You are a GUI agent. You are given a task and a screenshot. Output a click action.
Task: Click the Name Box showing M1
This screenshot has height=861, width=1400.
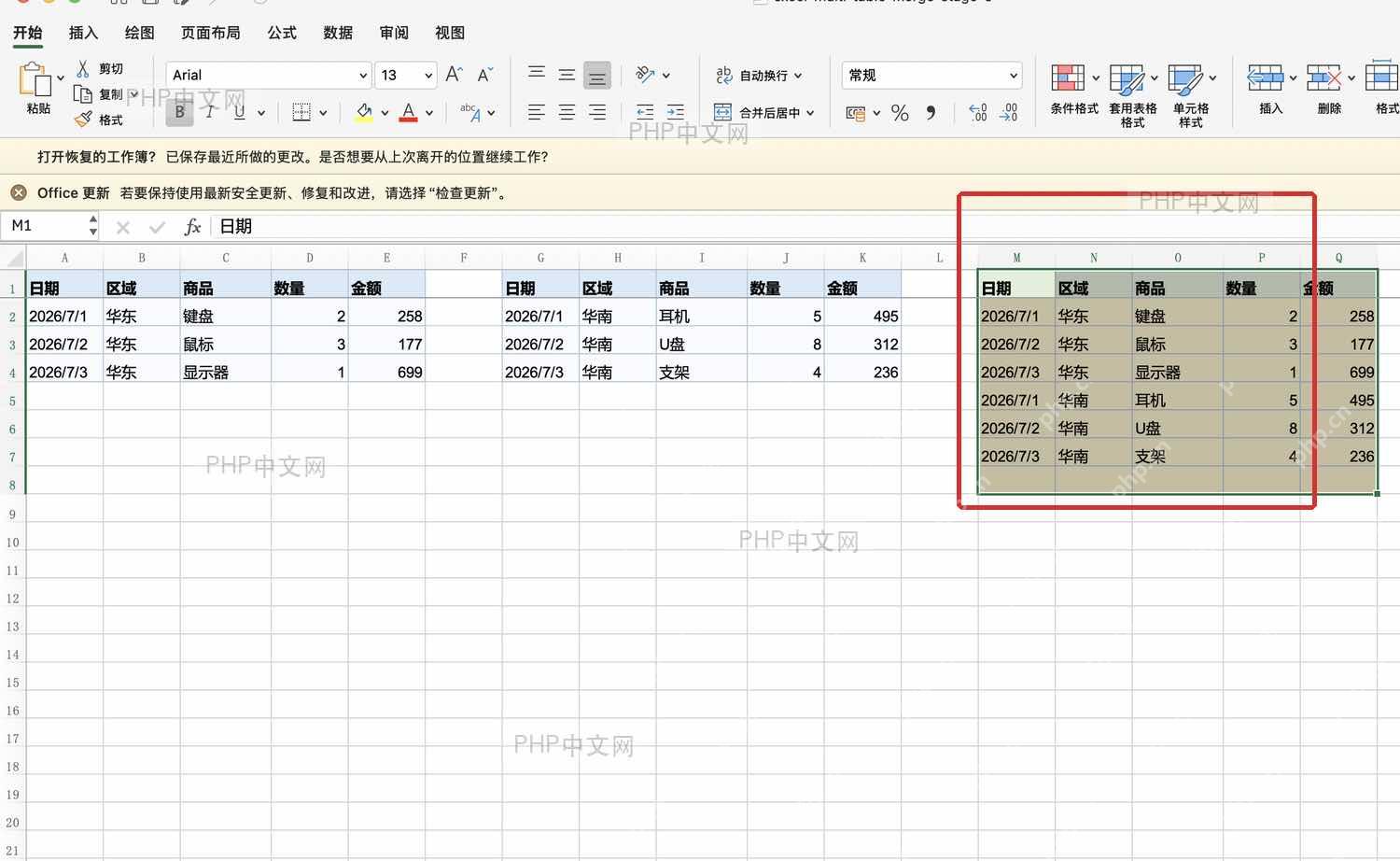(45, 226)
